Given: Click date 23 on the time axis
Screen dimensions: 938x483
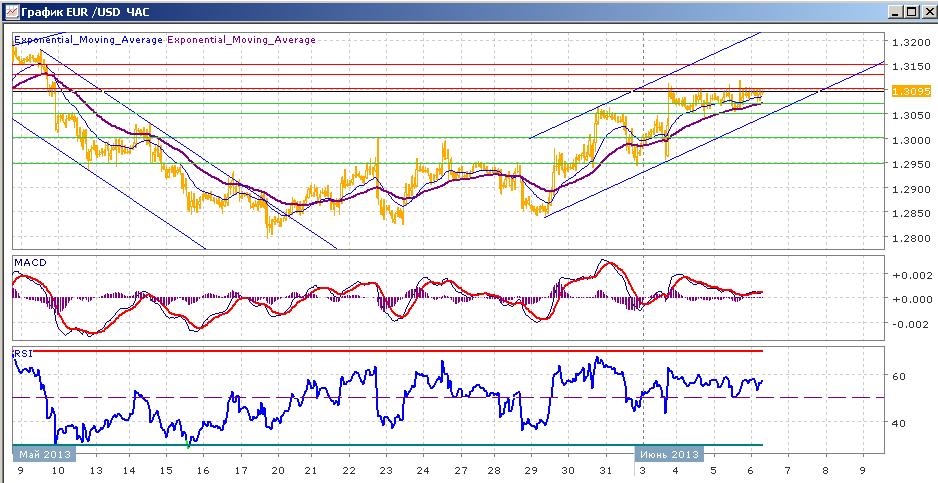Looking at the screenshot, I should [386, 470].
